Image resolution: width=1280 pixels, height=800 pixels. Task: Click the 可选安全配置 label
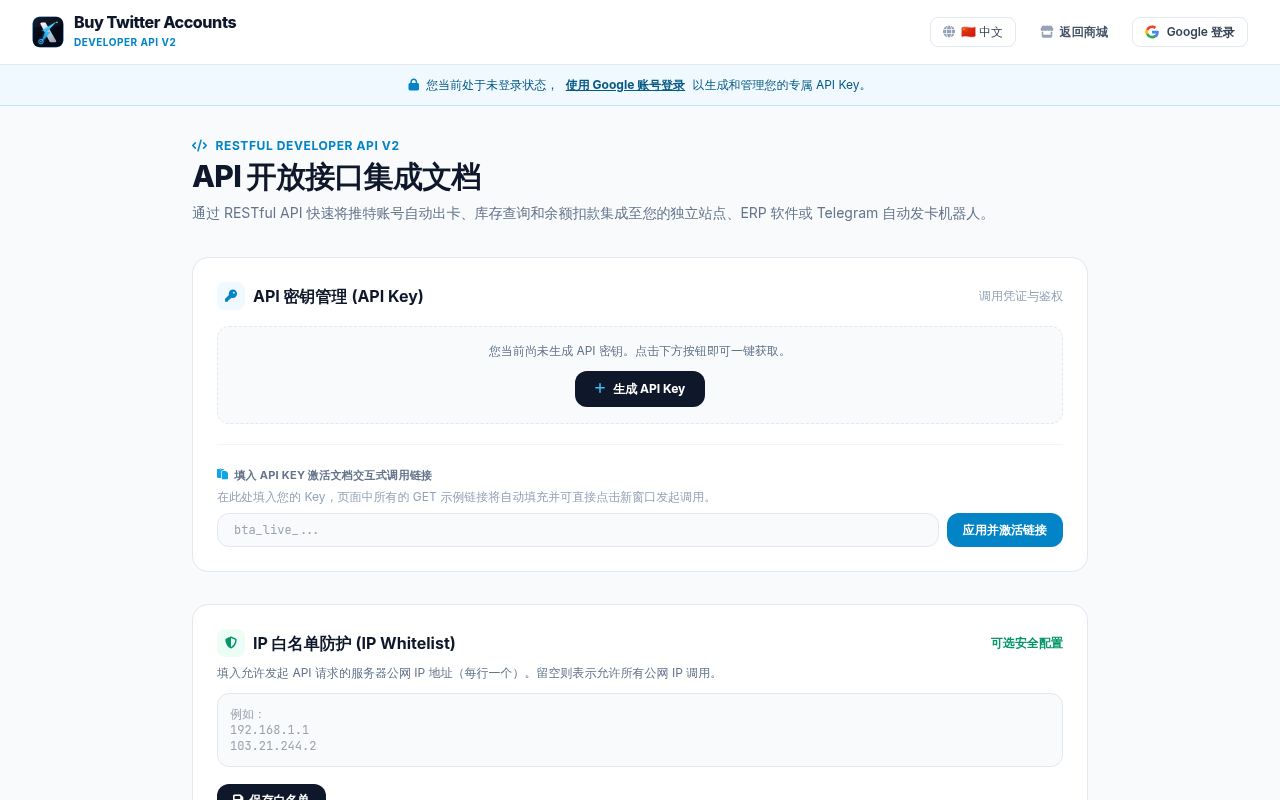[x=1027, y=643]
